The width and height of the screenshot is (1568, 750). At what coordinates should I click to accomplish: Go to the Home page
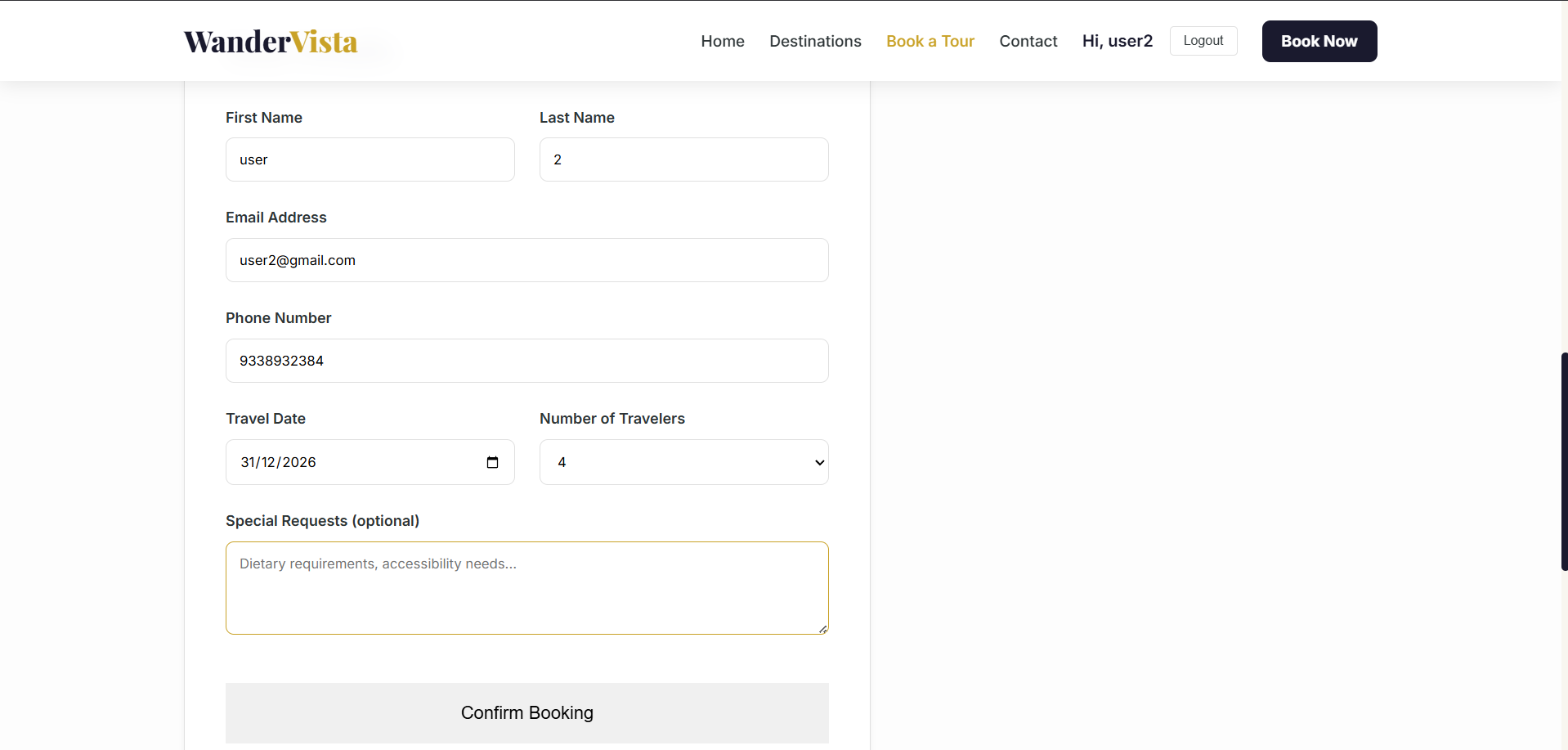click(x=723, y=41)
